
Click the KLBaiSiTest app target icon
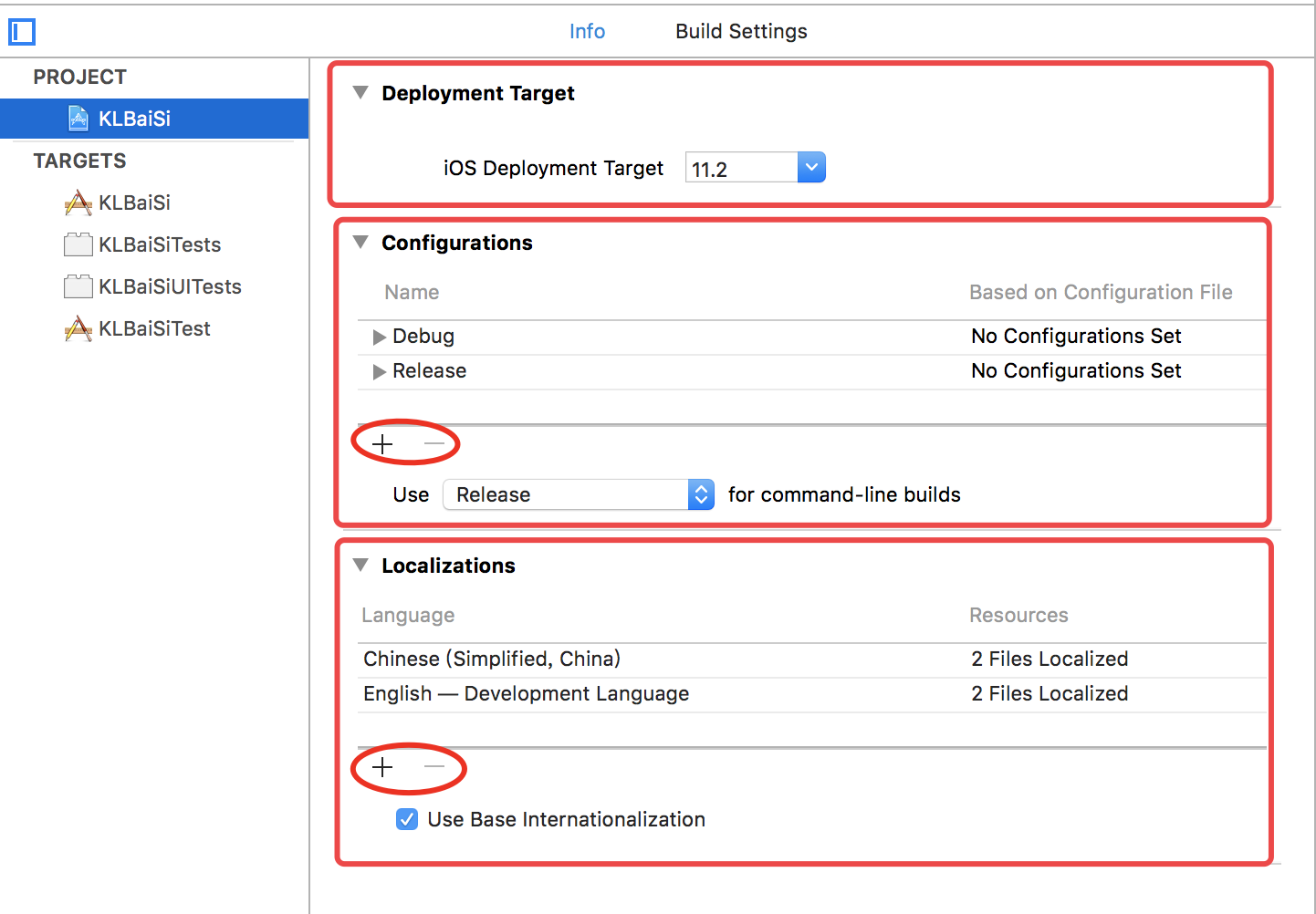coord(78,328)
